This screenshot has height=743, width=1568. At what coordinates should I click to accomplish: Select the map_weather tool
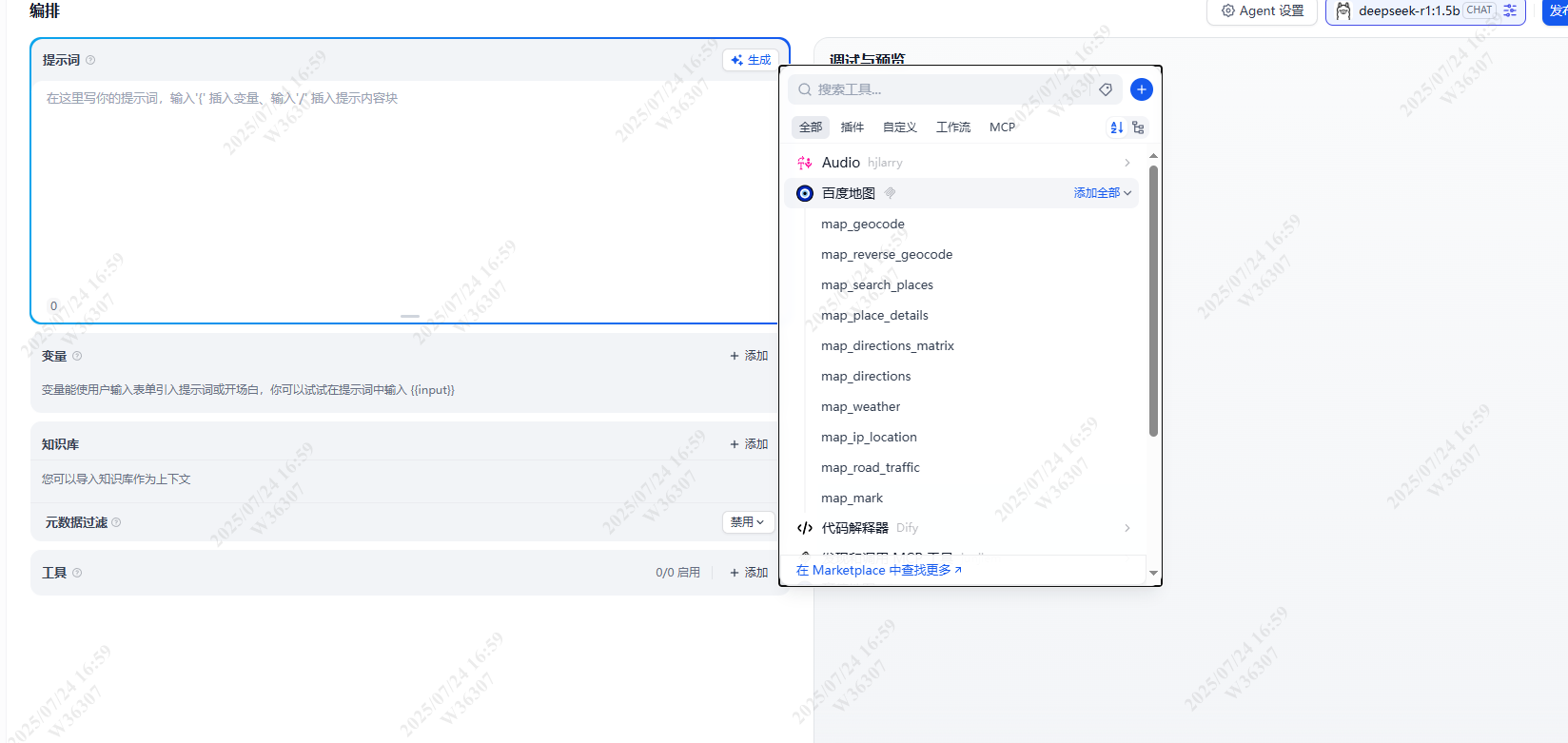860,406
